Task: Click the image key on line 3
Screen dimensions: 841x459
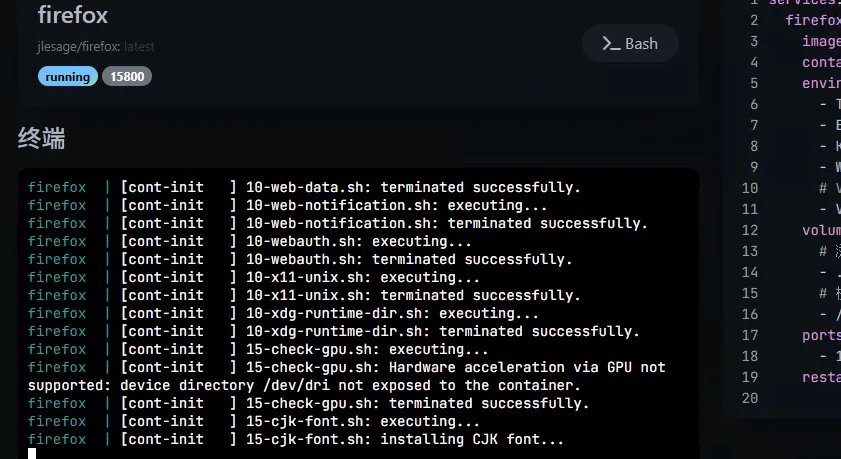Action: pos(820,41)
